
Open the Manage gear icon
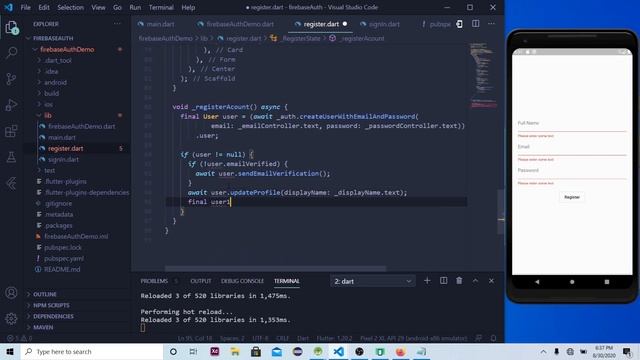pyautogui.click(x=11, y=318)
